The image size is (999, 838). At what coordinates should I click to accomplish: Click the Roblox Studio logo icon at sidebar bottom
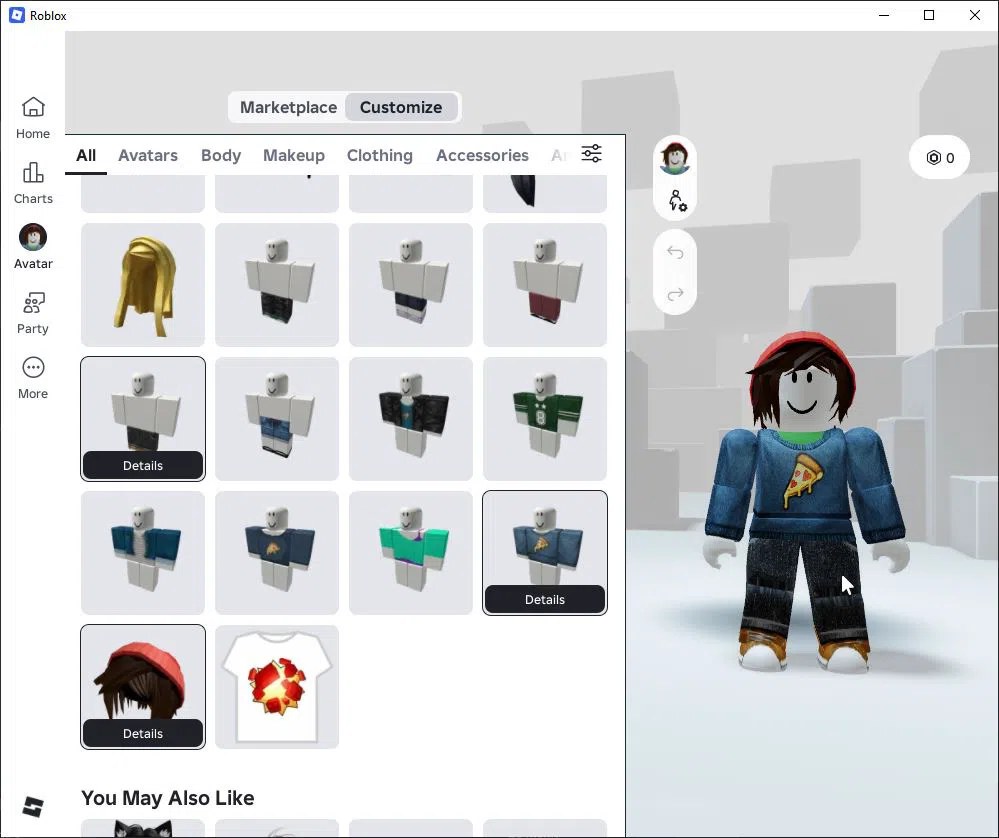coord(33,806)
